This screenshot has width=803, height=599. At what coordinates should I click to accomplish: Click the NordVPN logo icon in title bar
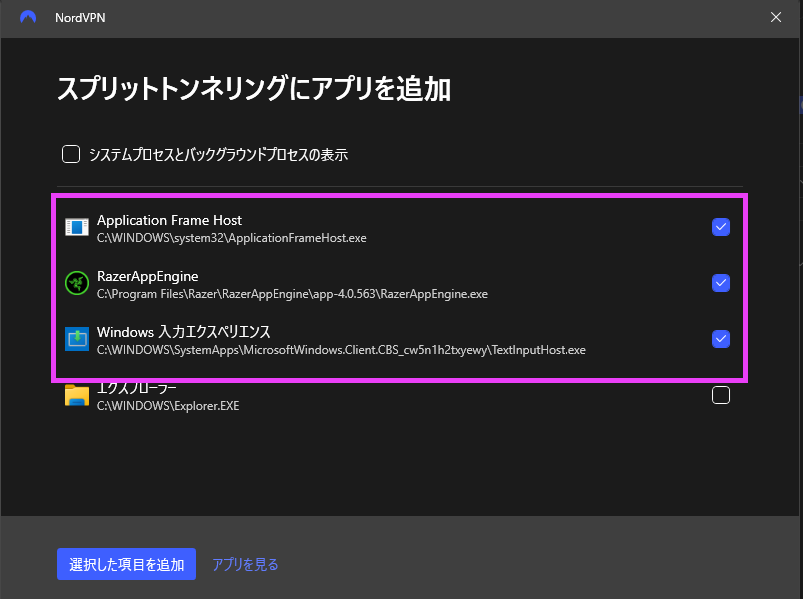pos(28,17)
